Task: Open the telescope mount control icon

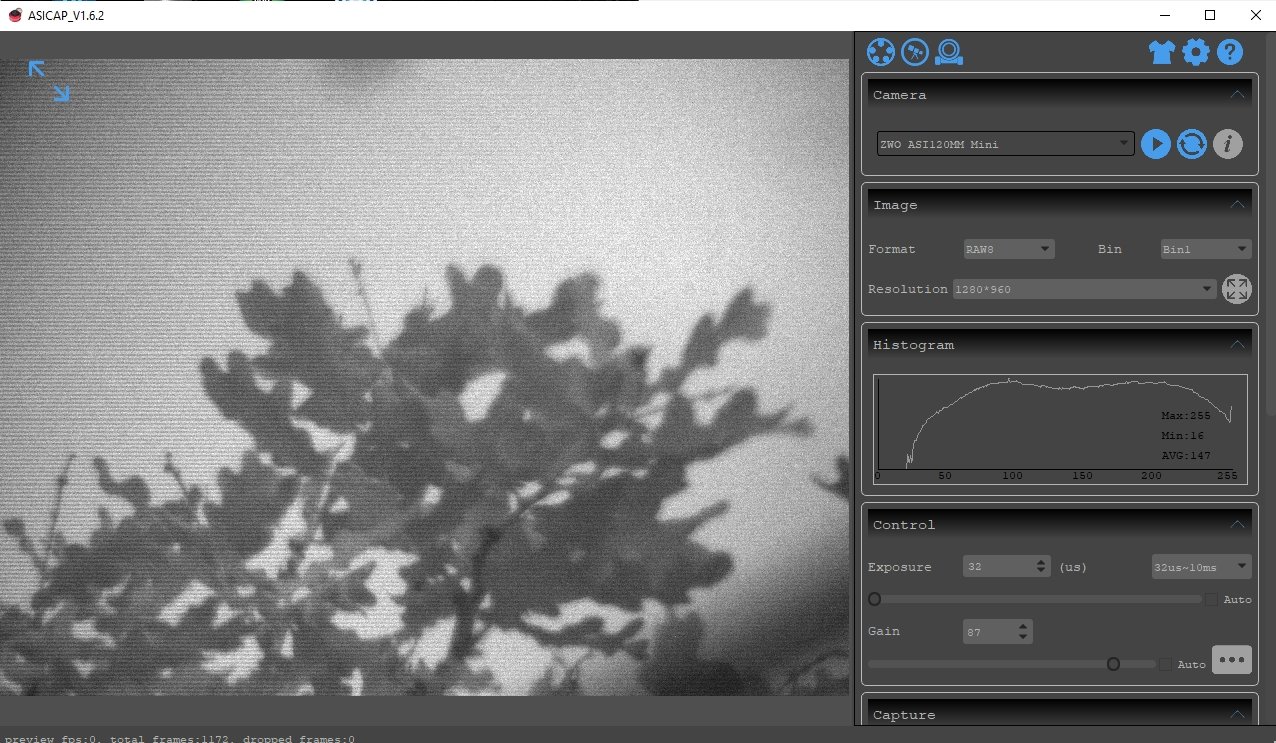Action: tap(915, 52)
